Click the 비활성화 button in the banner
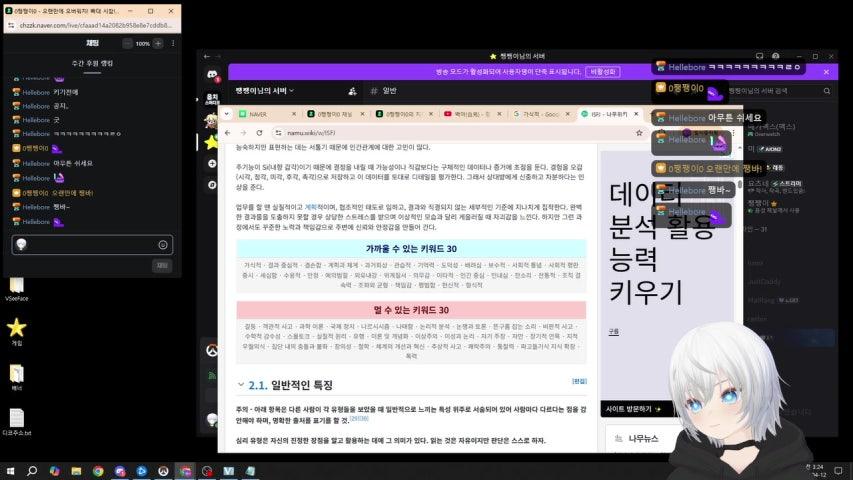This screenshot has width=853, height=480. pos(604,72)
